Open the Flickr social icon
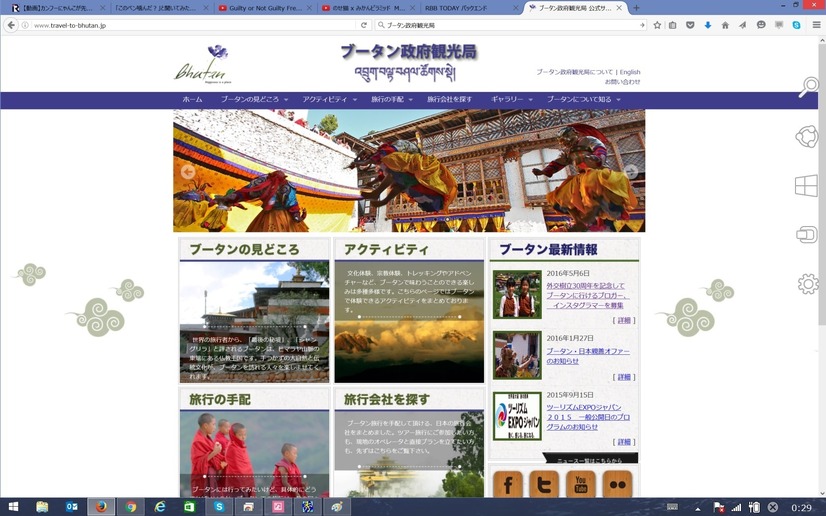Image resolution: width=826 pixels, height=516 pixels. click(617, 484)
